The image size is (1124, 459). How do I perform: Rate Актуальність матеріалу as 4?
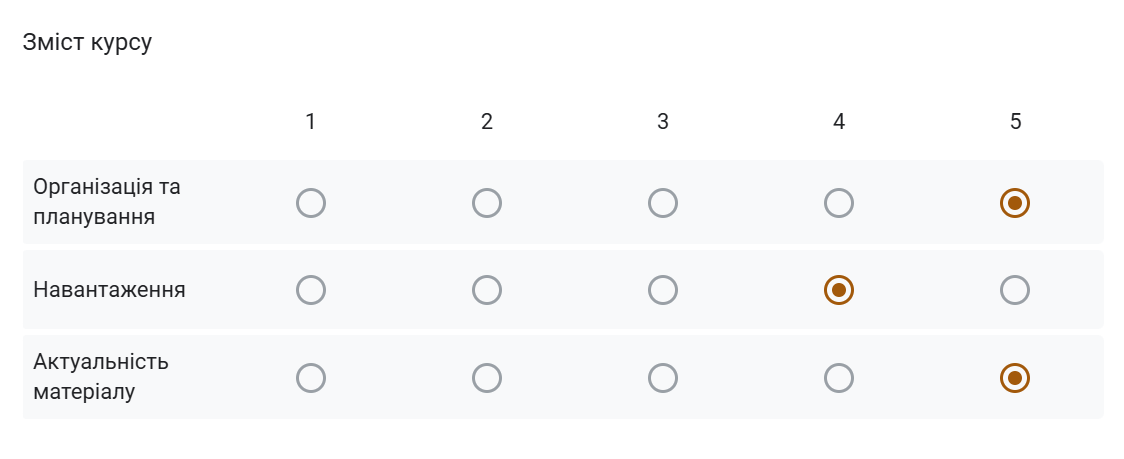coord(839,378)
